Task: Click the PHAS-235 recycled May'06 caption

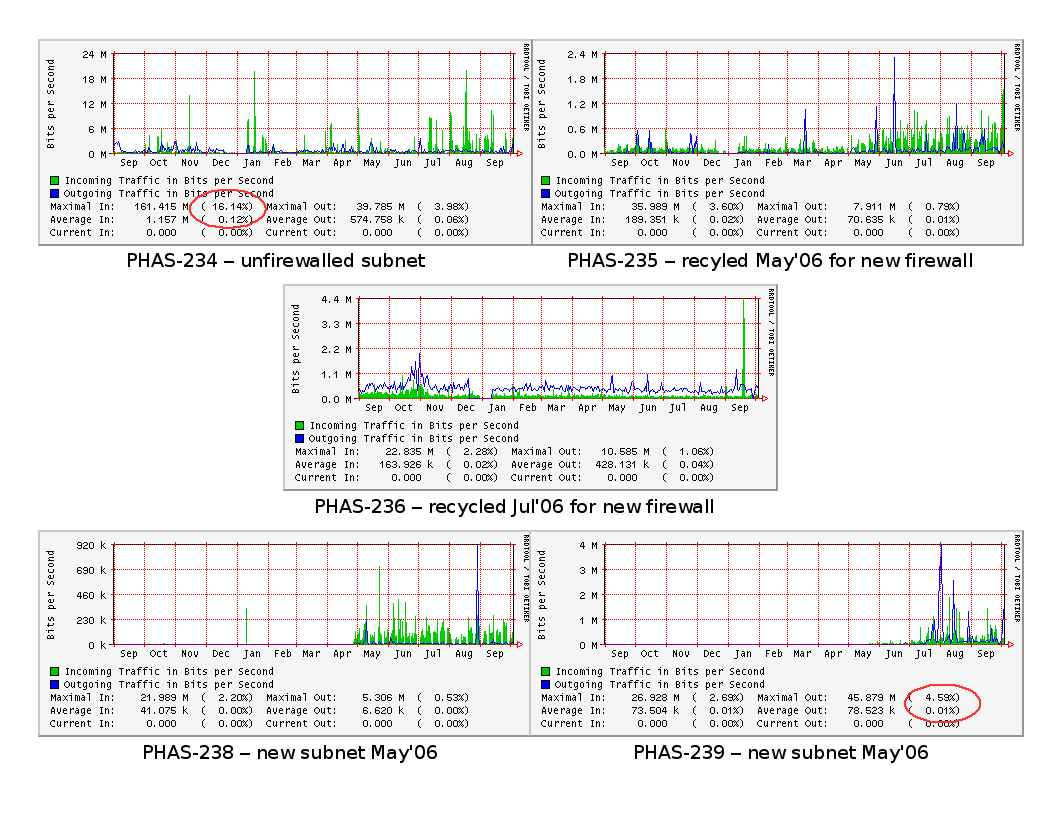Action: pos(769,261)
